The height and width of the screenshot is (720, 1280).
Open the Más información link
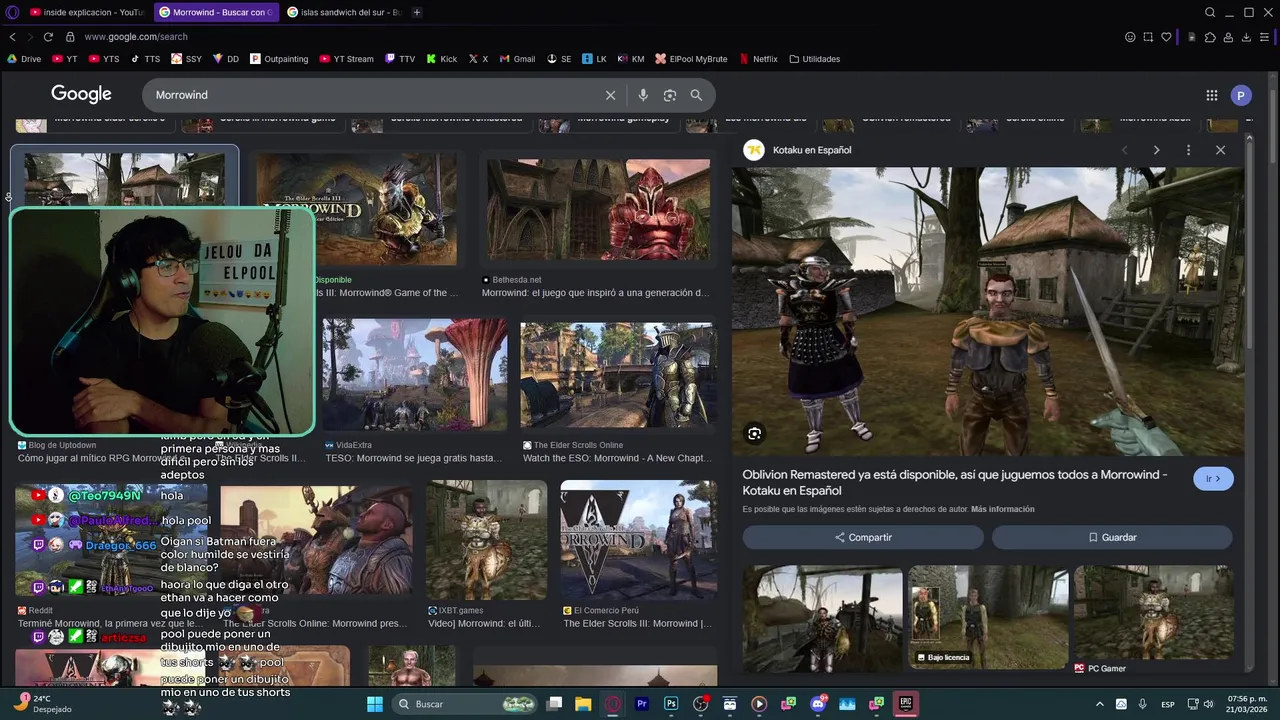point(1002,509)
